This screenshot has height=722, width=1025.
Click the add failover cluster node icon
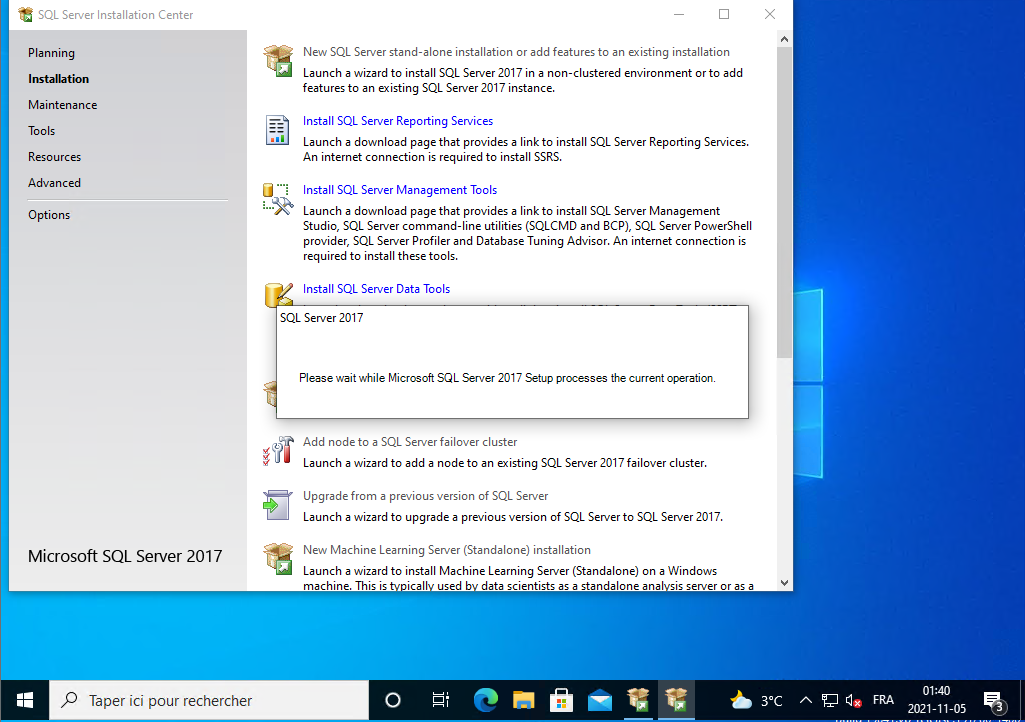(x=277, y=451)
